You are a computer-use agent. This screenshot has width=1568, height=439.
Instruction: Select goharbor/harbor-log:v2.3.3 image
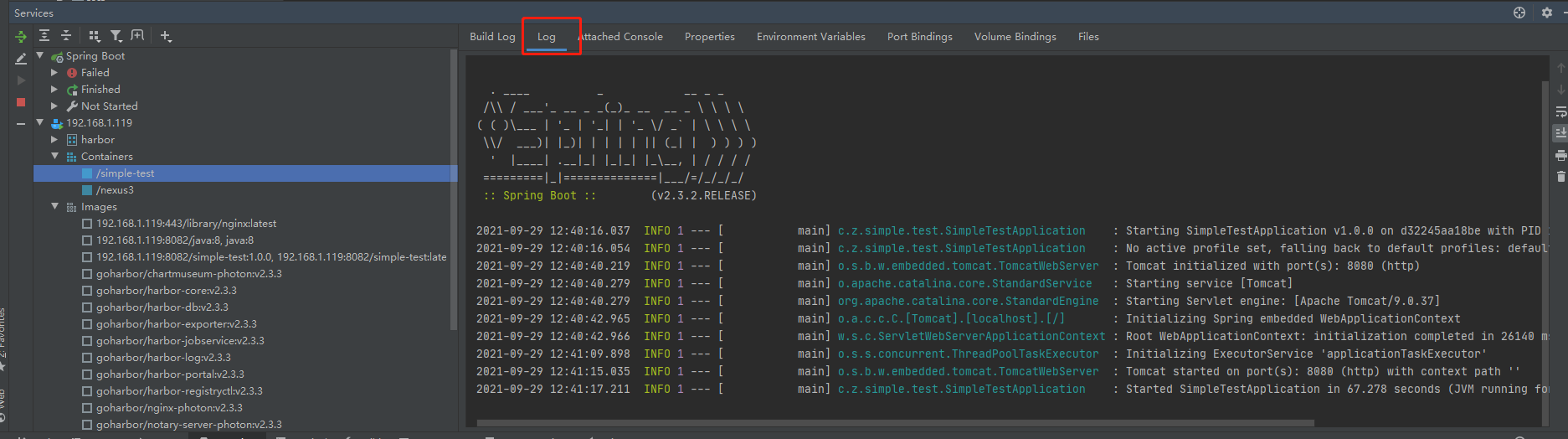(163, 358)
